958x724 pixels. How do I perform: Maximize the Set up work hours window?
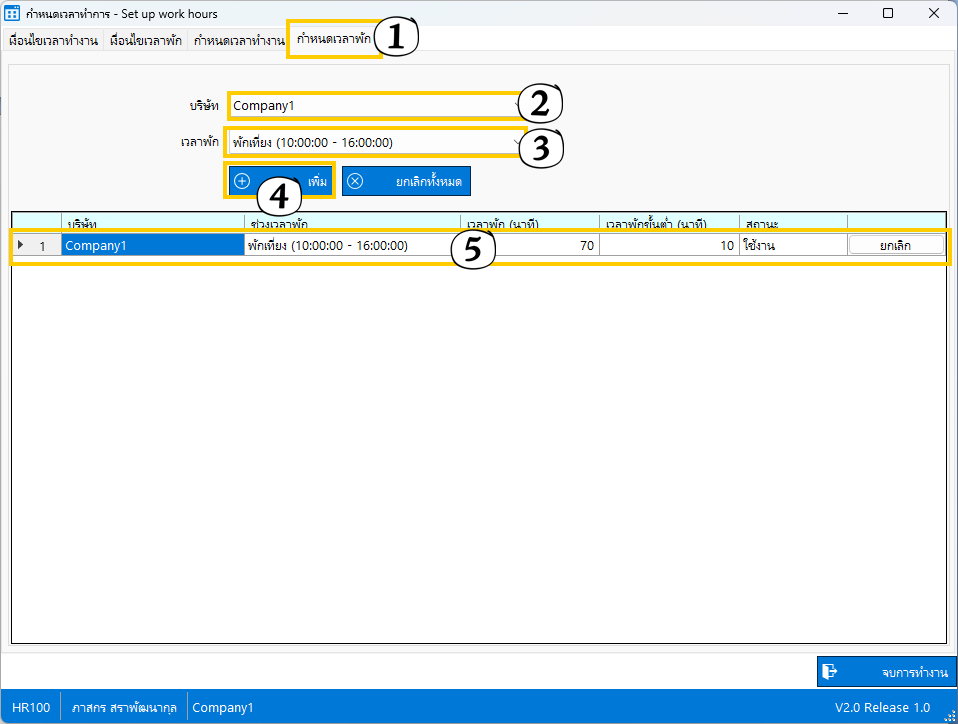pos(888,14)
